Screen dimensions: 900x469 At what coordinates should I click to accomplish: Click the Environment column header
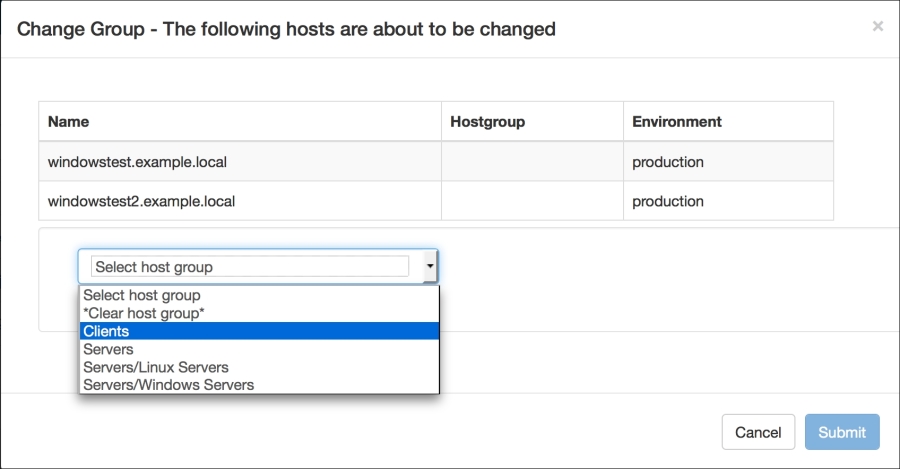pyautogui.click(x=676, y=122)
